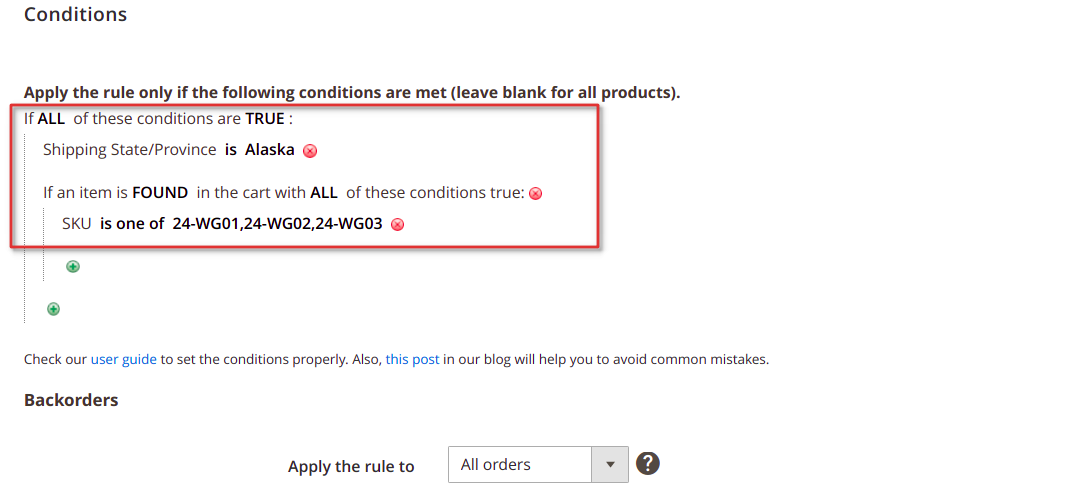Image resolution: width=1090 pixels, height=490 pixels.
Task: Click the Conditions section heading
Action: 75,14
